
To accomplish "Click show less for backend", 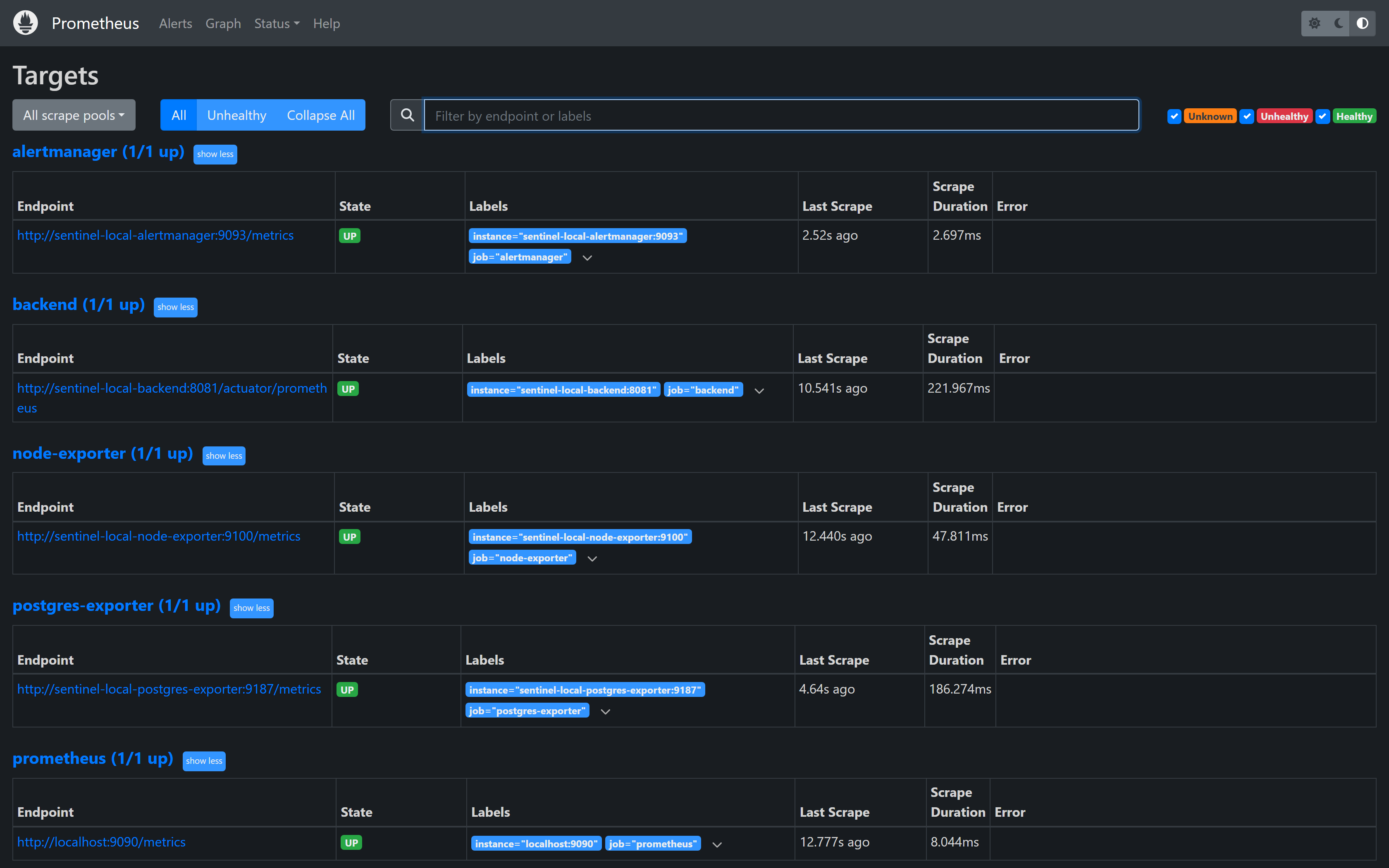I will coord(176,307).
